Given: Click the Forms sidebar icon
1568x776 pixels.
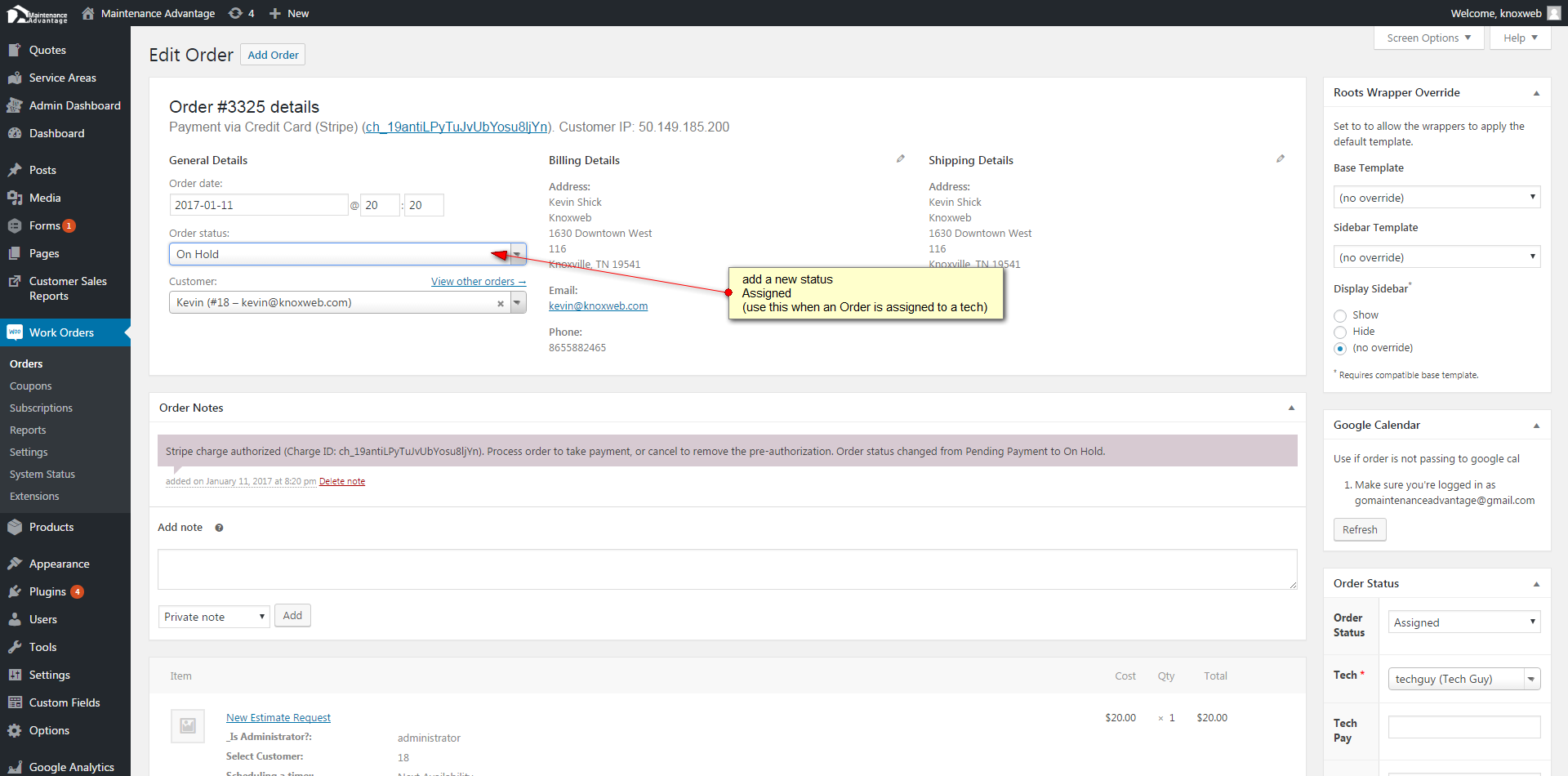Looking at the screenshot, I should tap(15, 225).
